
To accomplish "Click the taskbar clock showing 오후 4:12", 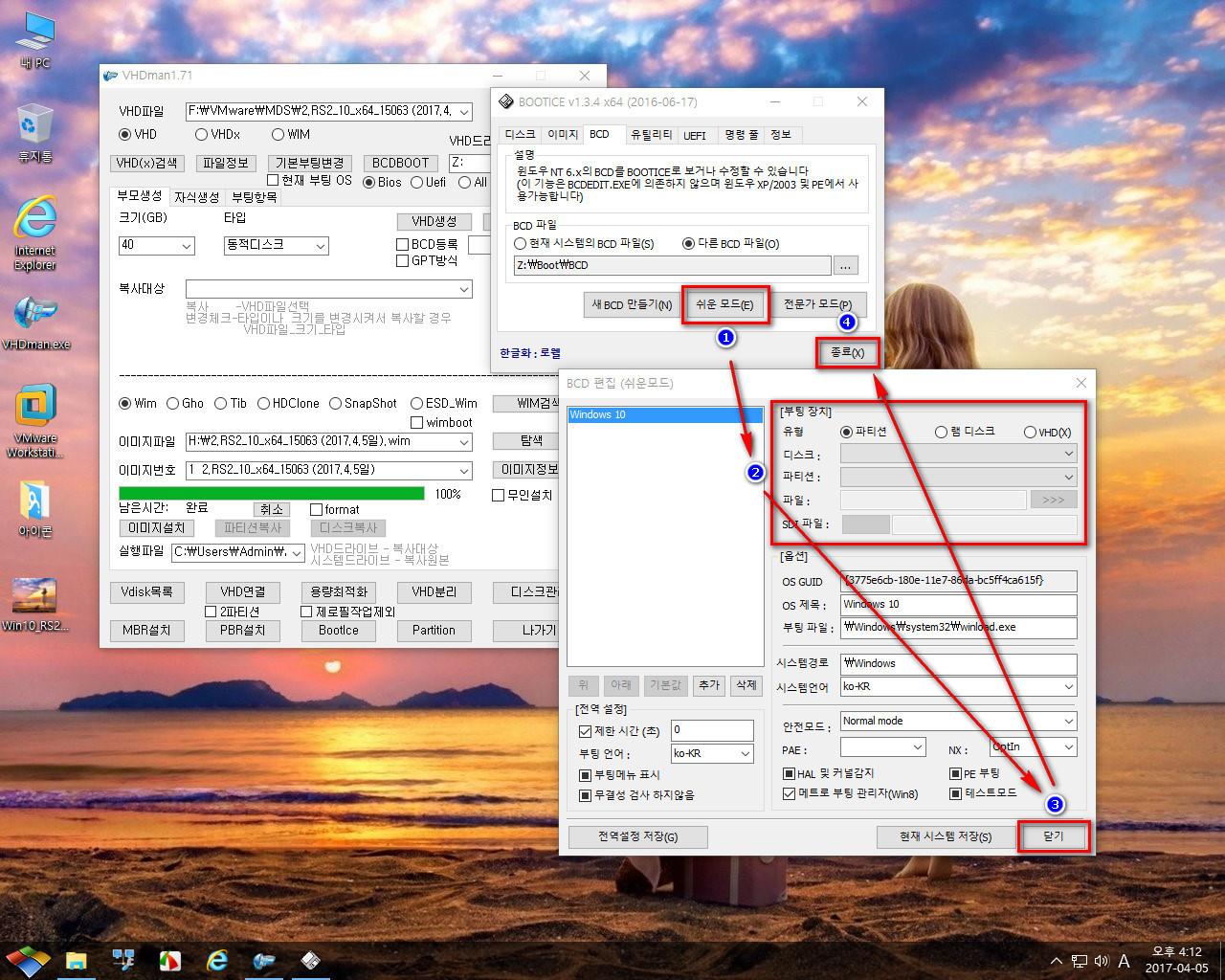I will tap(1176, 960).
